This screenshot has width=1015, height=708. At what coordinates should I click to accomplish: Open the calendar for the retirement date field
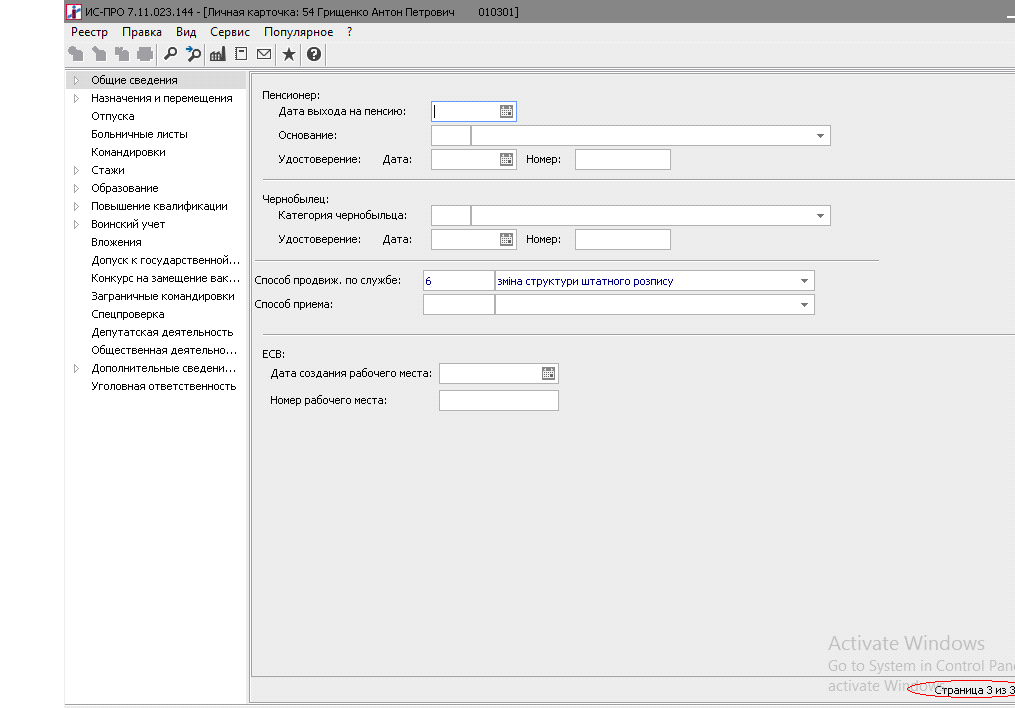click(x=506, y=111)
